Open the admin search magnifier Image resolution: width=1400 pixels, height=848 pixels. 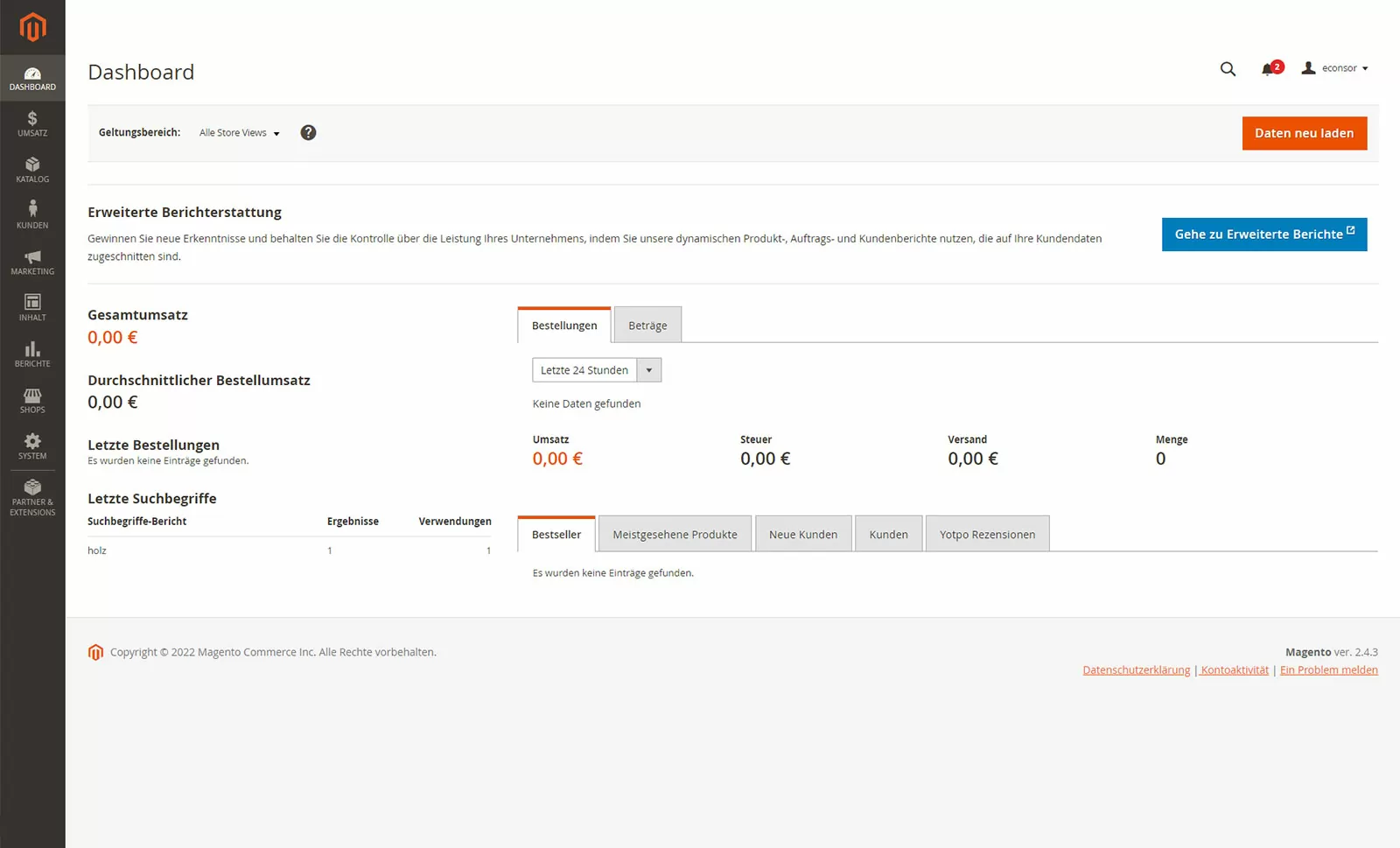click(1228, 68)
